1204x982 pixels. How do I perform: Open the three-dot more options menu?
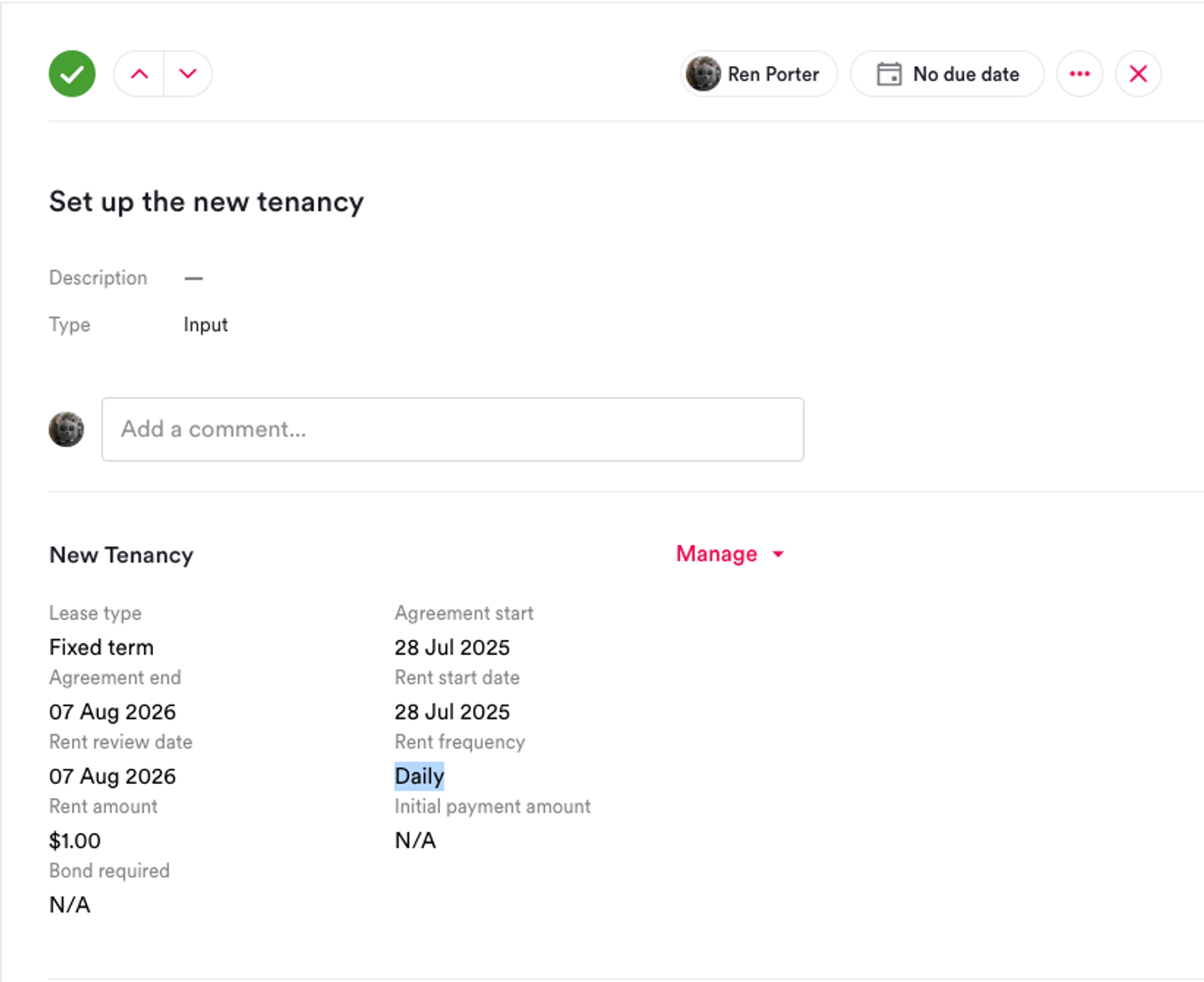click(1079, 74)
